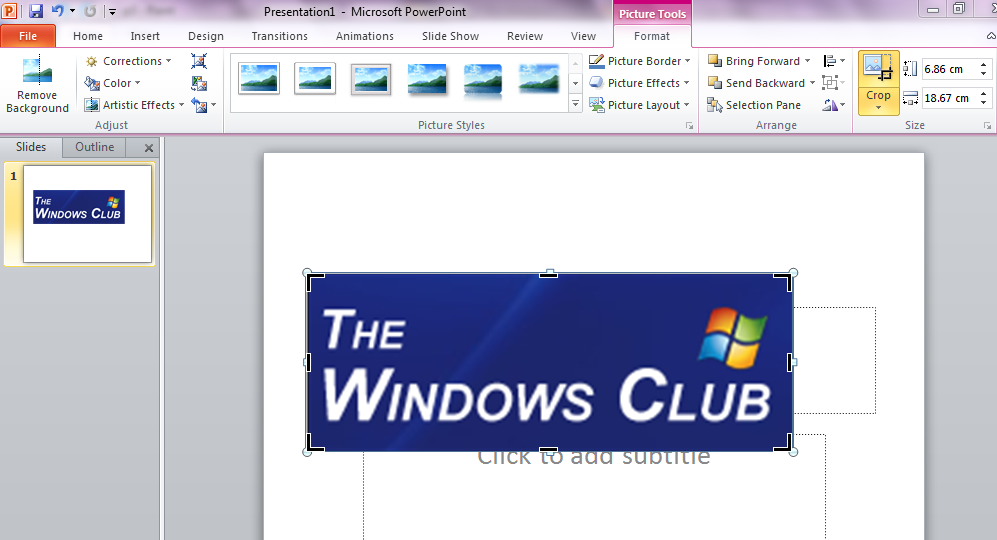Switch to the Design tab
This screenshot has width=997, height=540.
pos(206,36)
